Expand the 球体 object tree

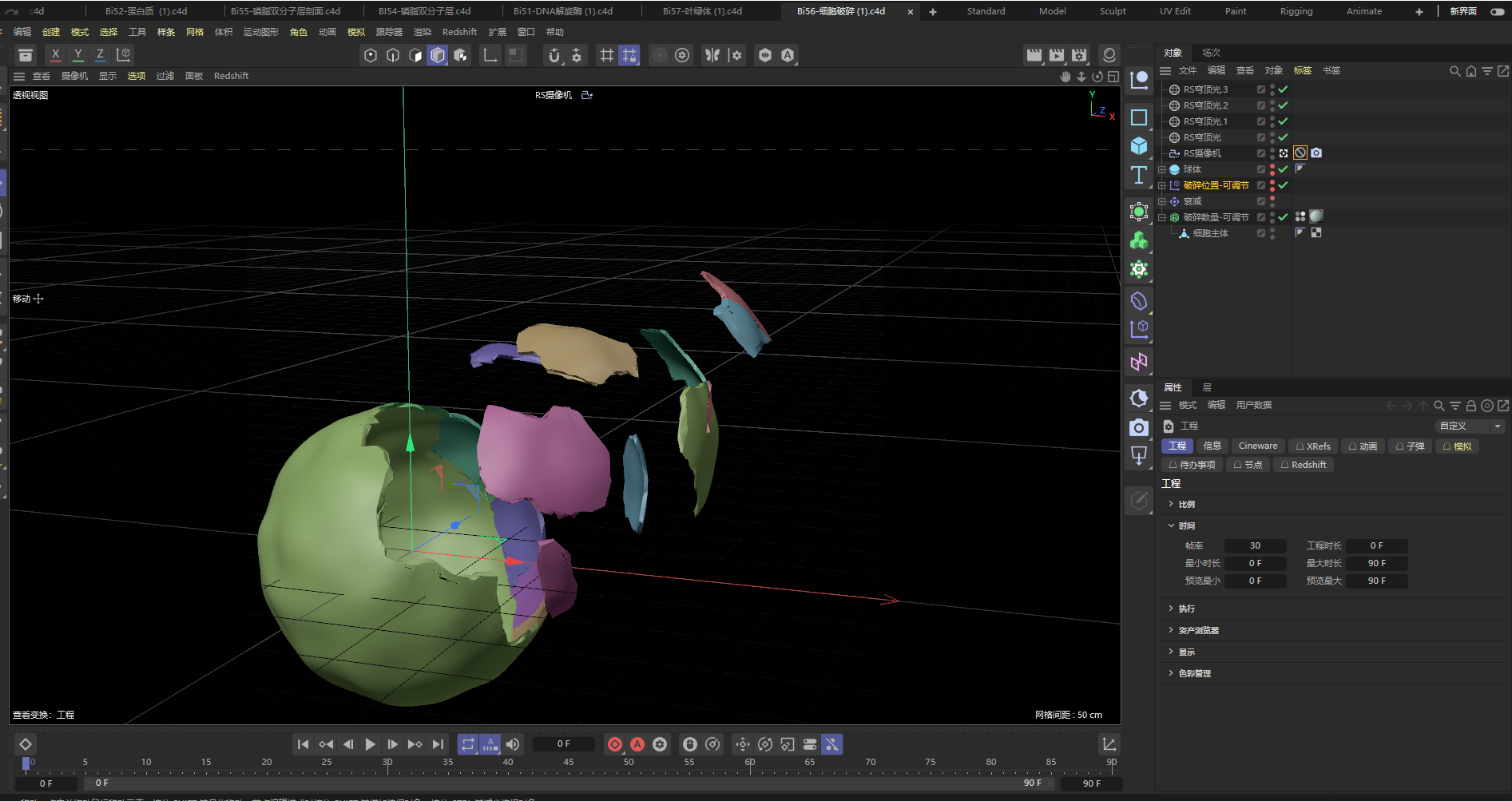1162,169
